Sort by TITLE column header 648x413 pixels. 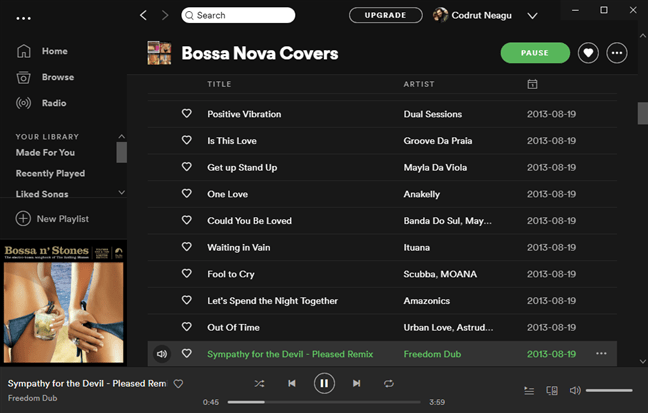click(219, 84)
